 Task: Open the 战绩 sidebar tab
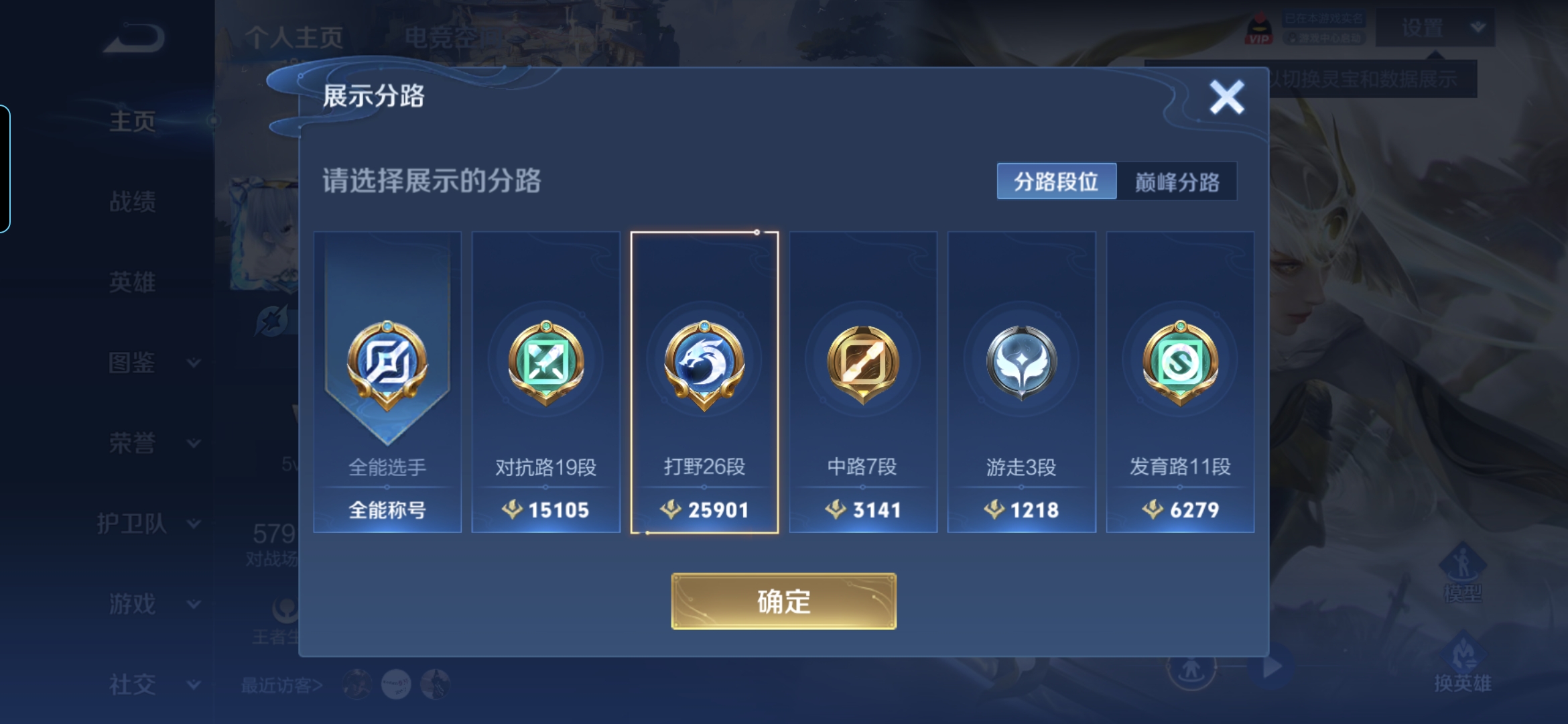click(x=132, y=201)
